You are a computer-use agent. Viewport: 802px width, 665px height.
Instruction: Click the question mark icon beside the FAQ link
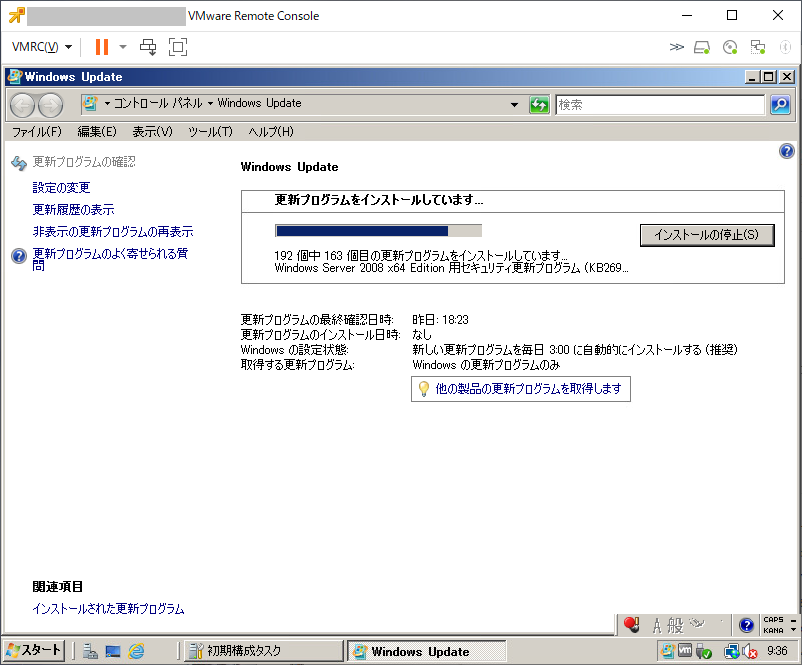(19, 256)
